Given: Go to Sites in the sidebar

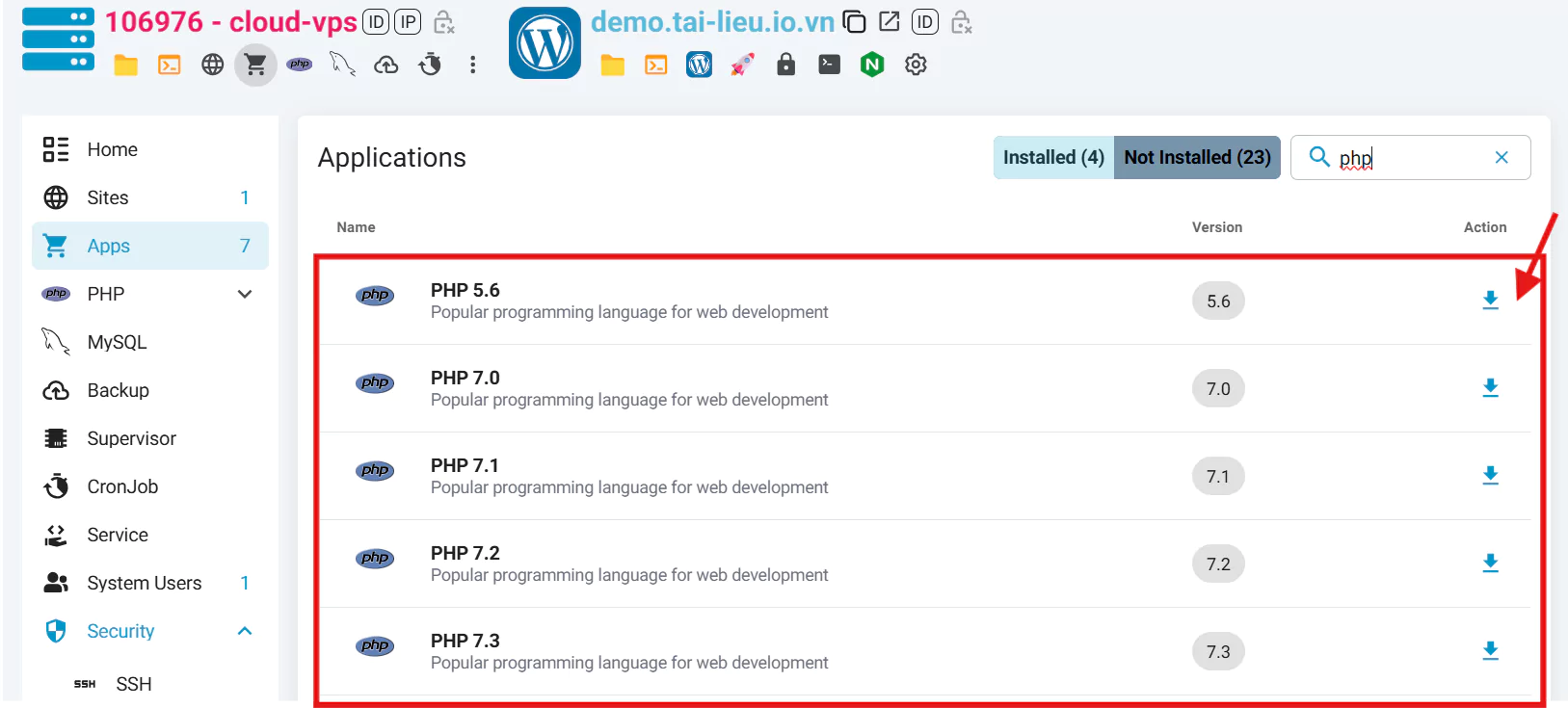Looking at the screenshot, I should tap(108, 197).
